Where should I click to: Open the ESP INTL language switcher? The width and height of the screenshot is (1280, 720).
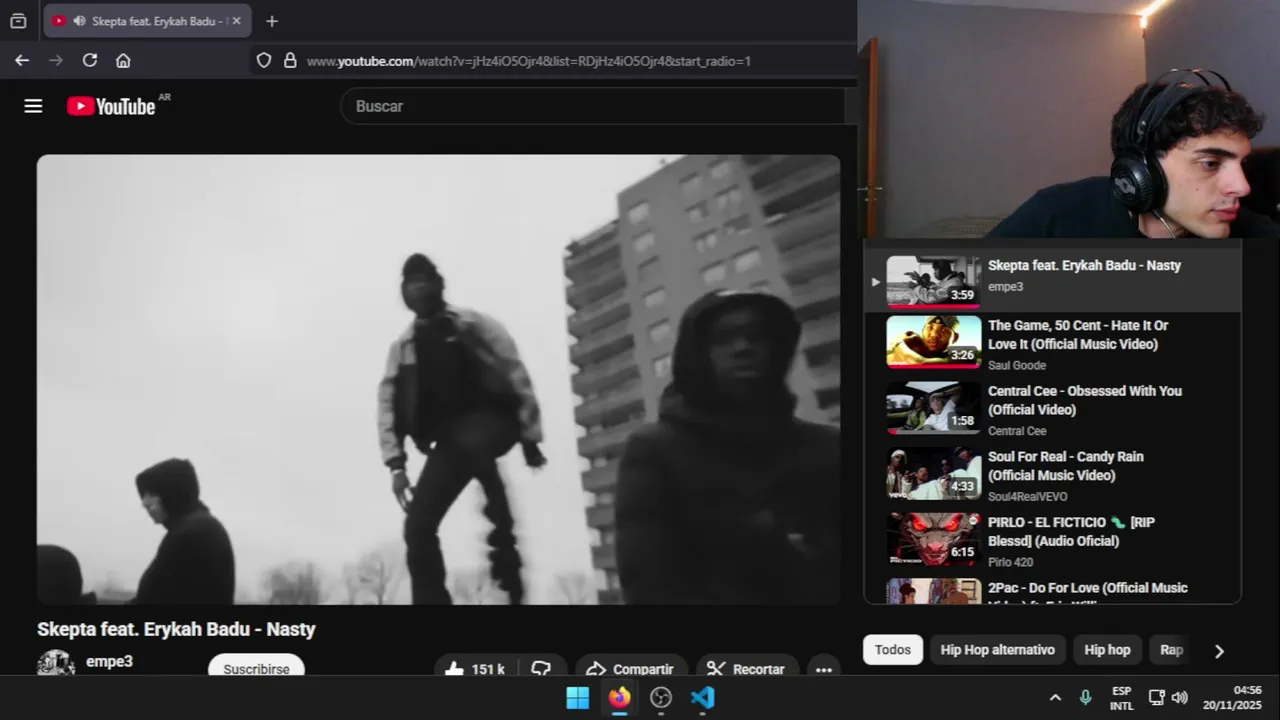click(x=1122, y=698)
